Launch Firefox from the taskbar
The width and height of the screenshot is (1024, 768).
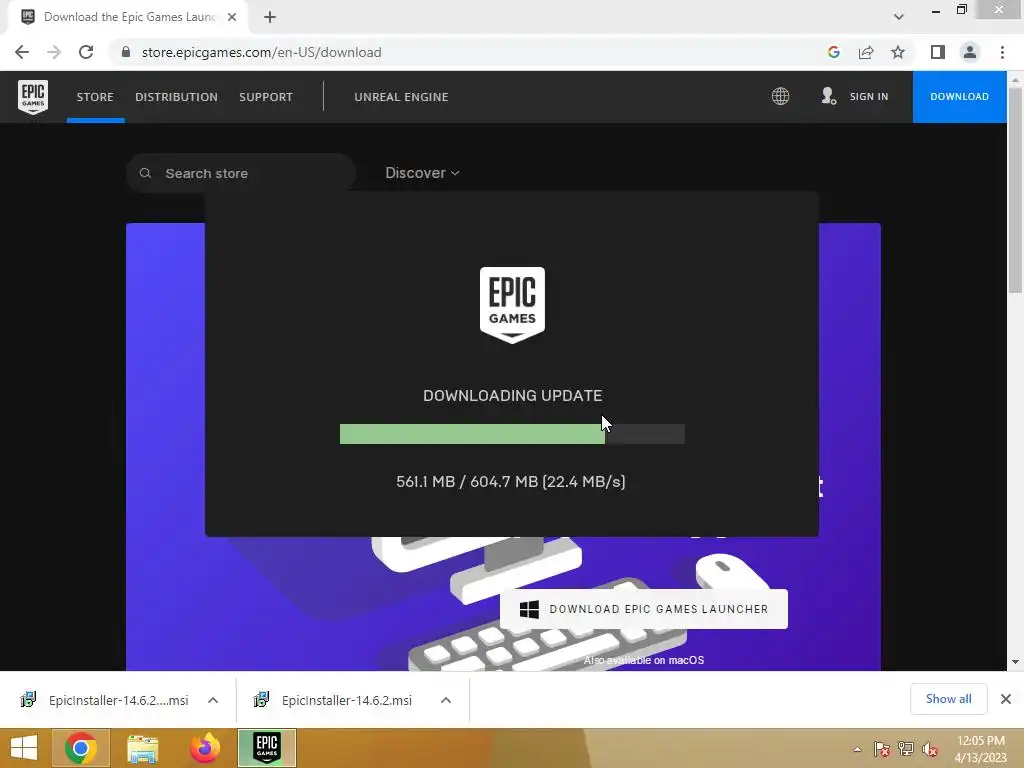[x=204, y=748]
